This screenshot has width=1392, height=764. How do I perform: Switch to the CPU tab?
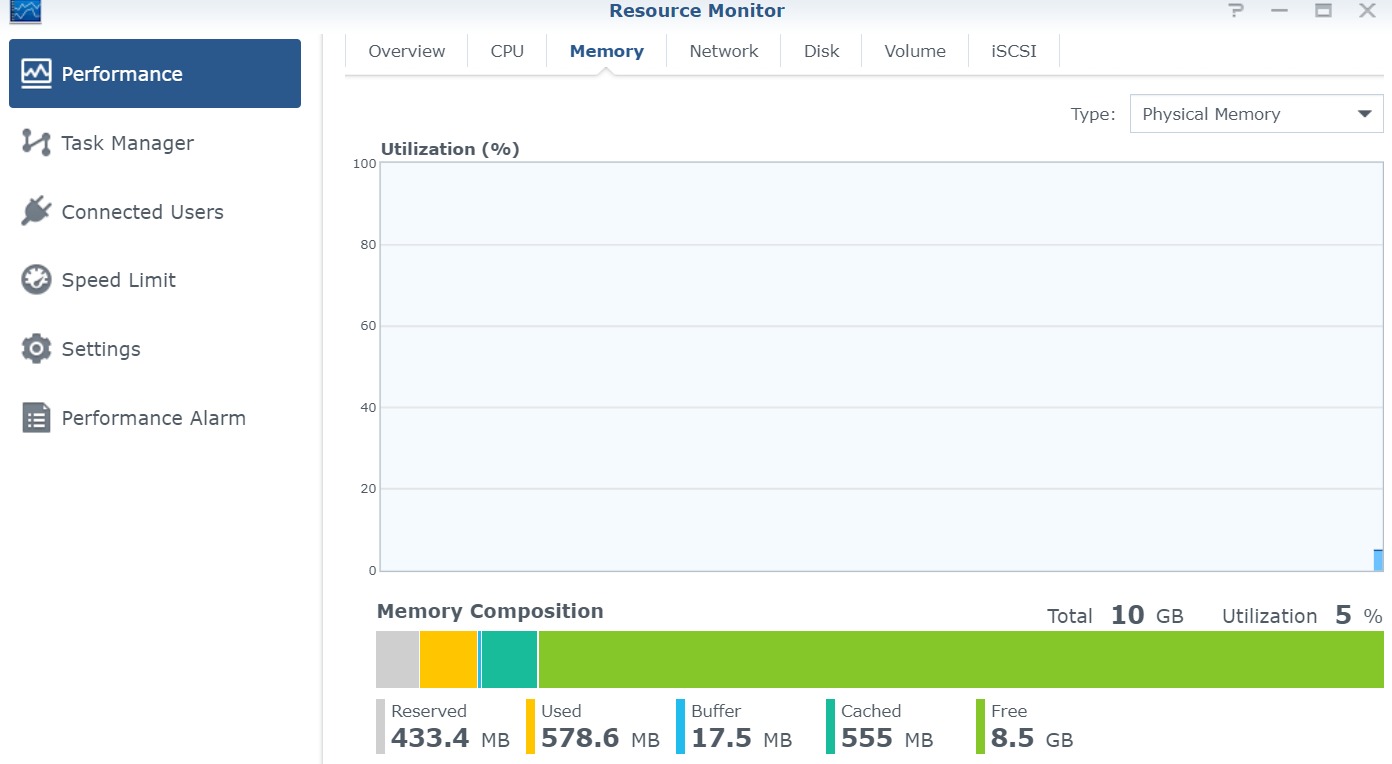[507, 51]
